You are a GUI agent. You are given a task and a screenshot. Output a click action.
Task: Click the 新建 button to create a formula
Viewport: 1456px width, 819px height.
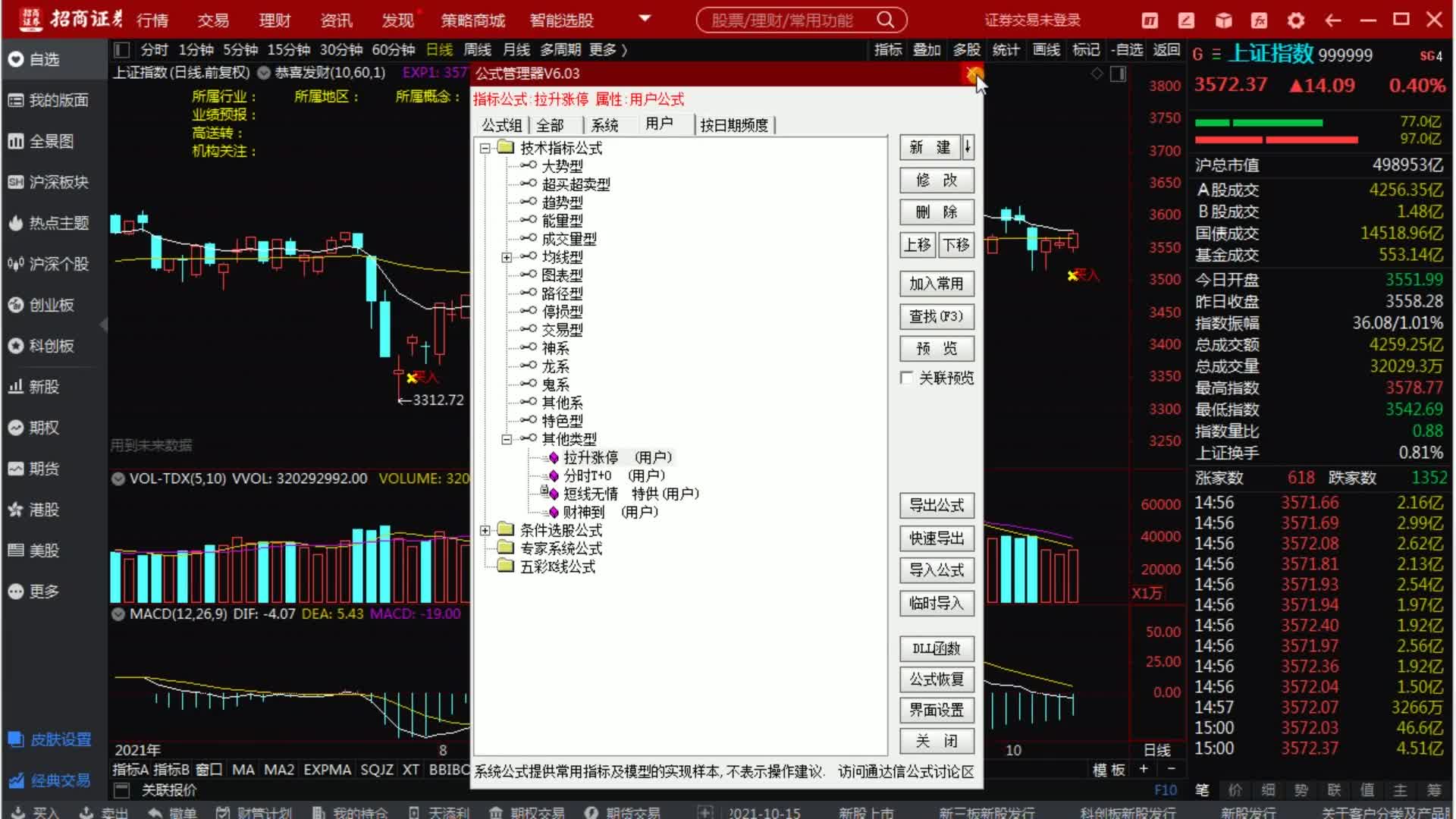pyautogui.click(x=931, y=148)
